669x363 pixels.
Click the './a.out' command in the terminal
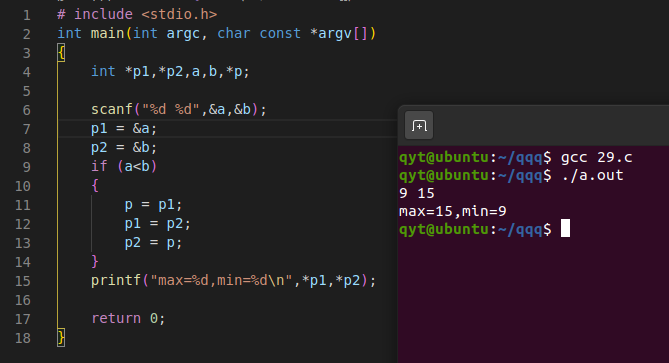click(x=592, y=175)
